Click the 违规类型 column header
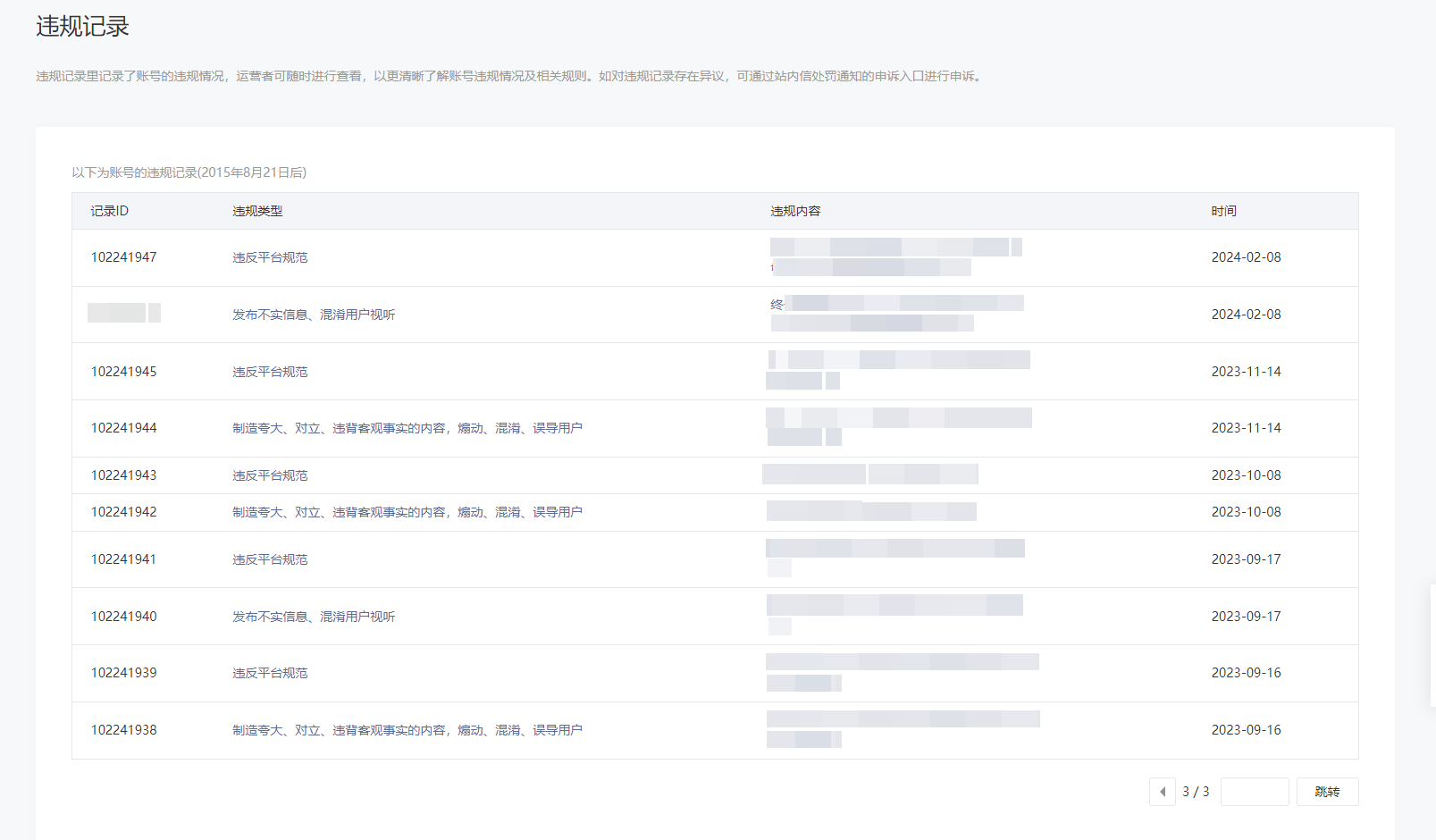The width and height of the screenshot is (1436, 840). [257, 211]
